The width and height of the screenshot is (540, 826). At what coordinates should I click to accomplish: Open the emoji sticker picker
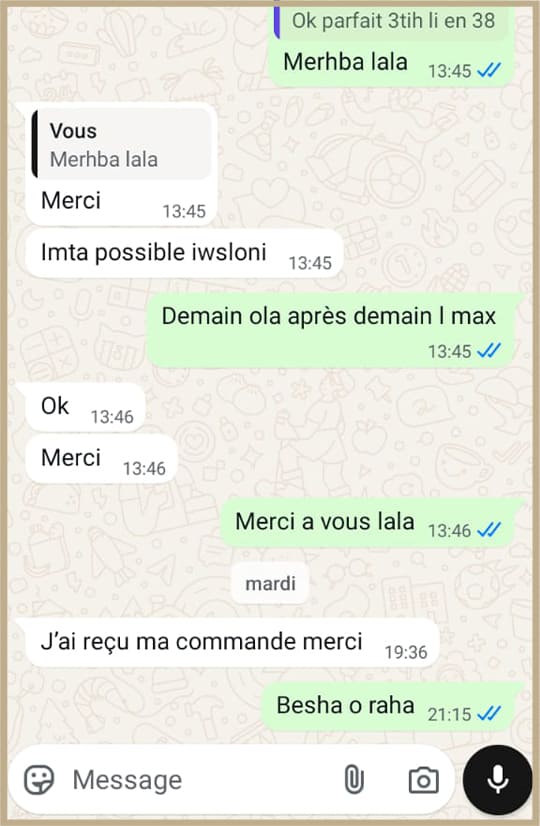39,780
